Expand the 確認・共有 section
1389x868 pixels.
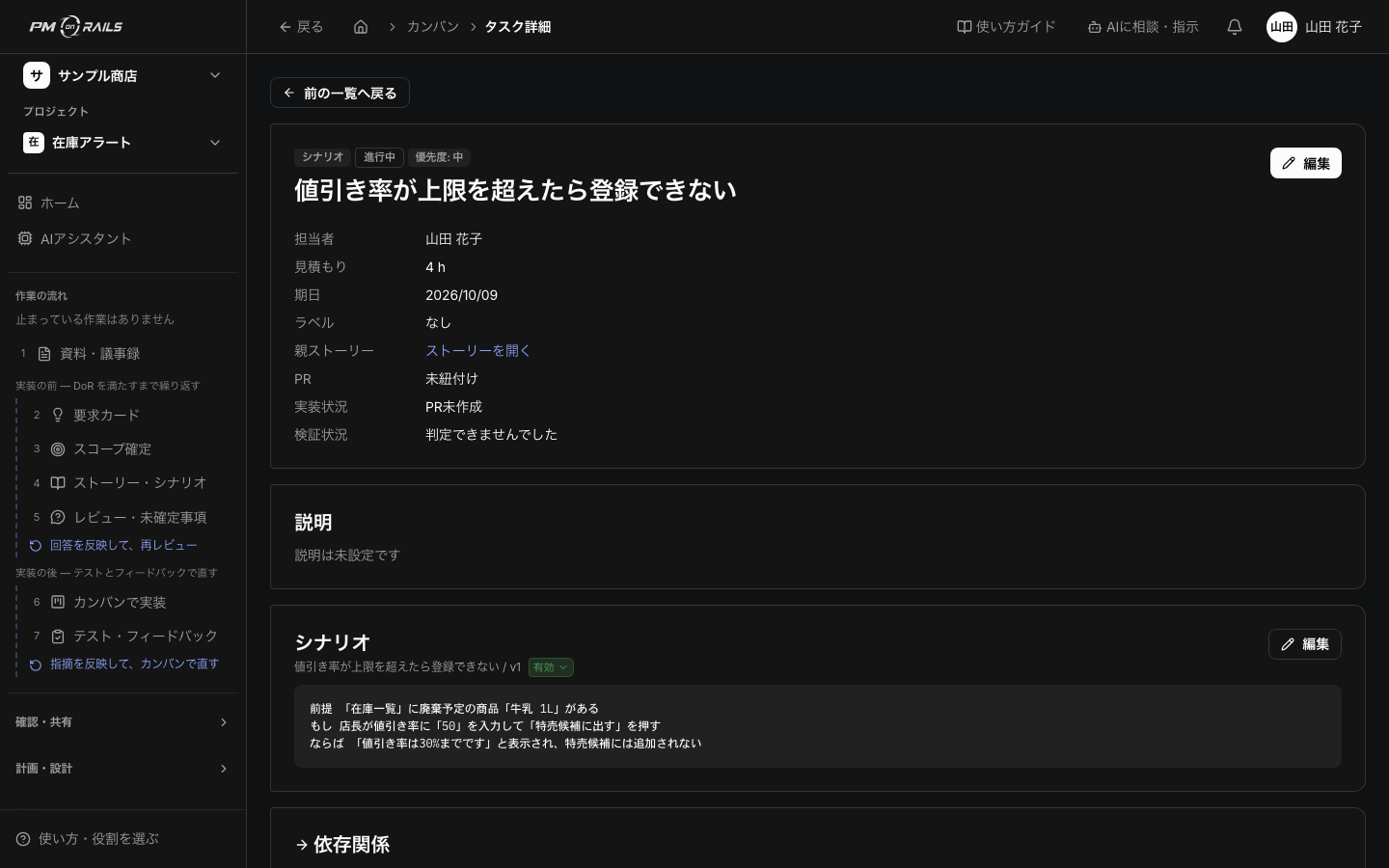(123, 722)
